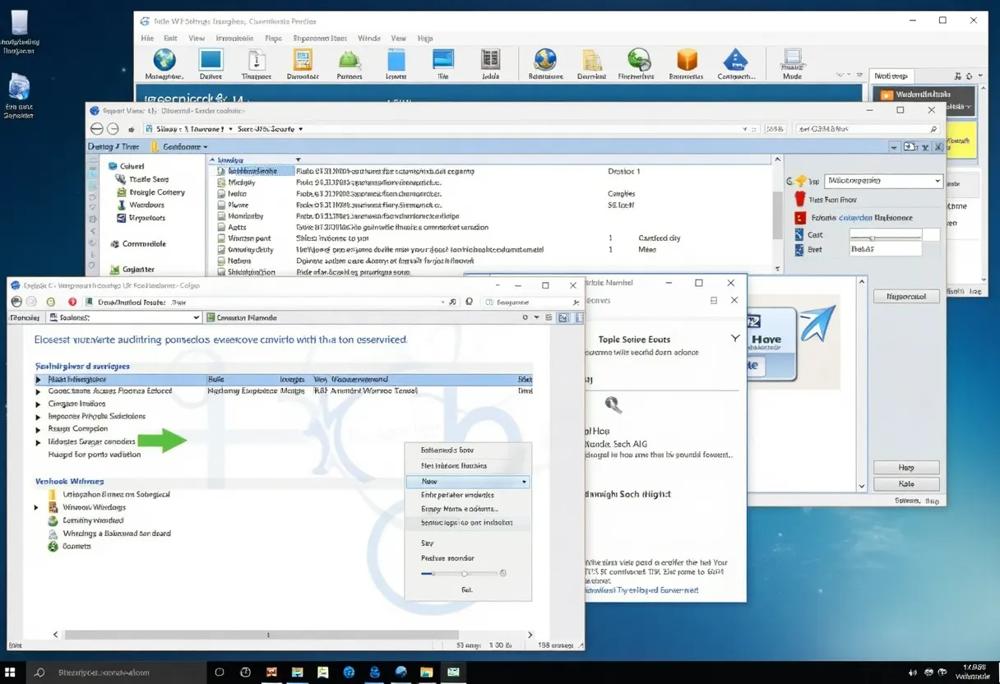Select the 'Weodoors' tree item in middle window
Image resolution: width=1000 pixels, height=684 pixels.
(x=140, y=205)
